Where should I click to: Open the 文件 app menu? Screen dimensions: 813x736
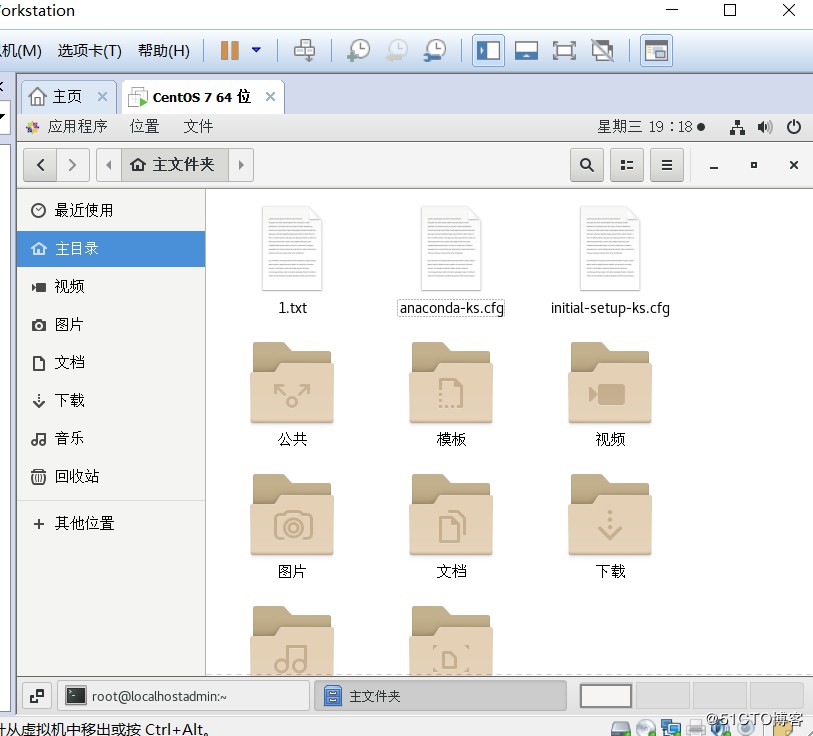198,127
